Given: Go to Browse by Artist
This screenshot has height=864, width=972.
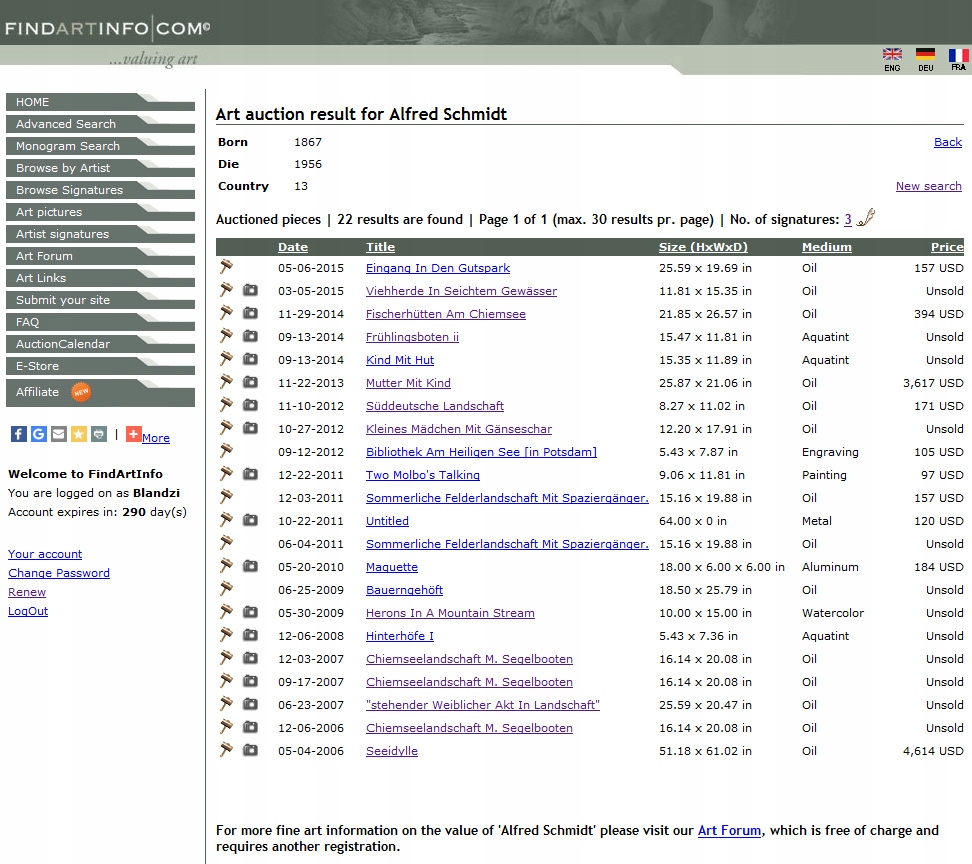Looking at the screenshot, I should (x=100, y=168).
